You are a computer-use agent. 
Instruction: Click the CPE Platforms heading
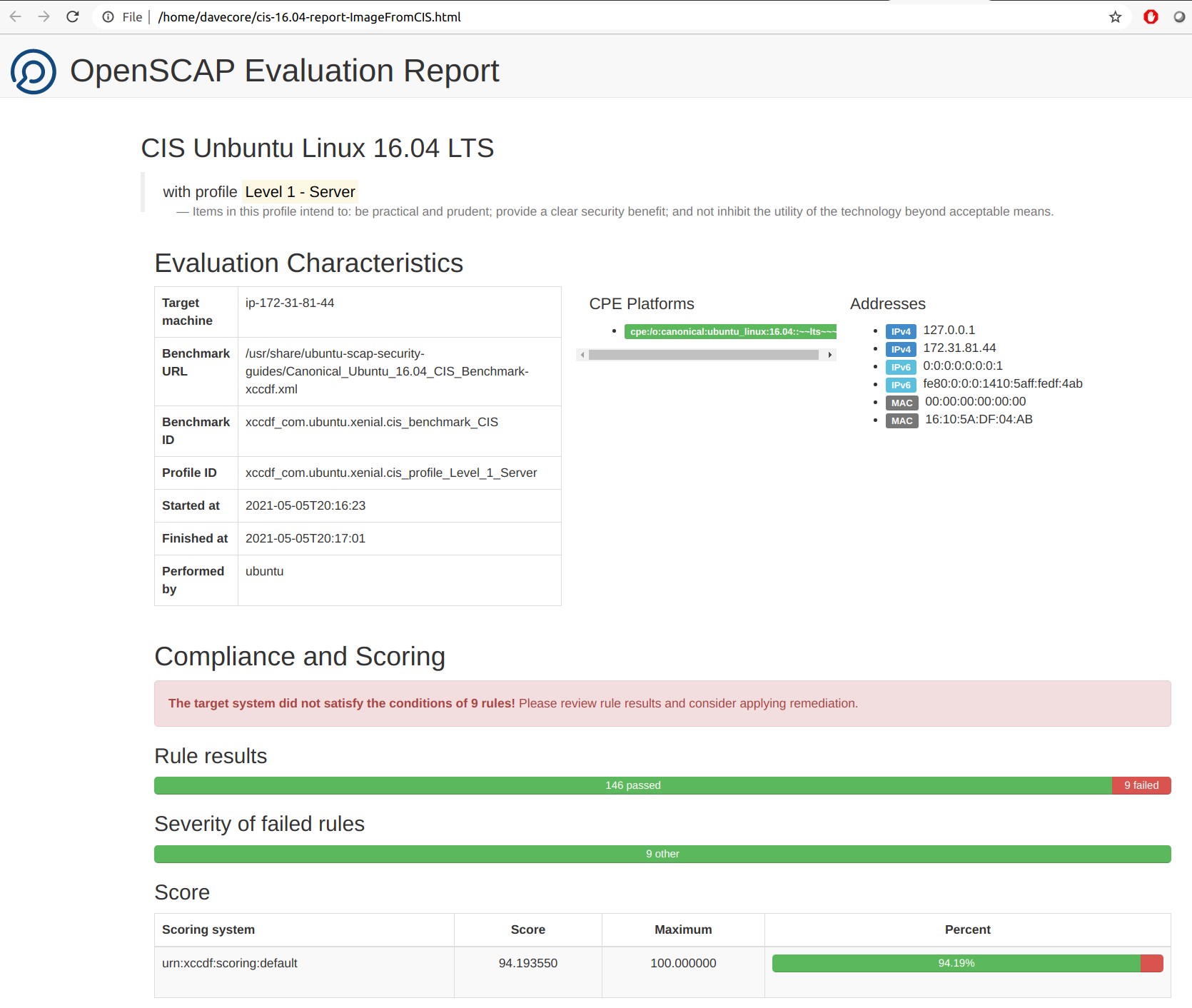642,303
